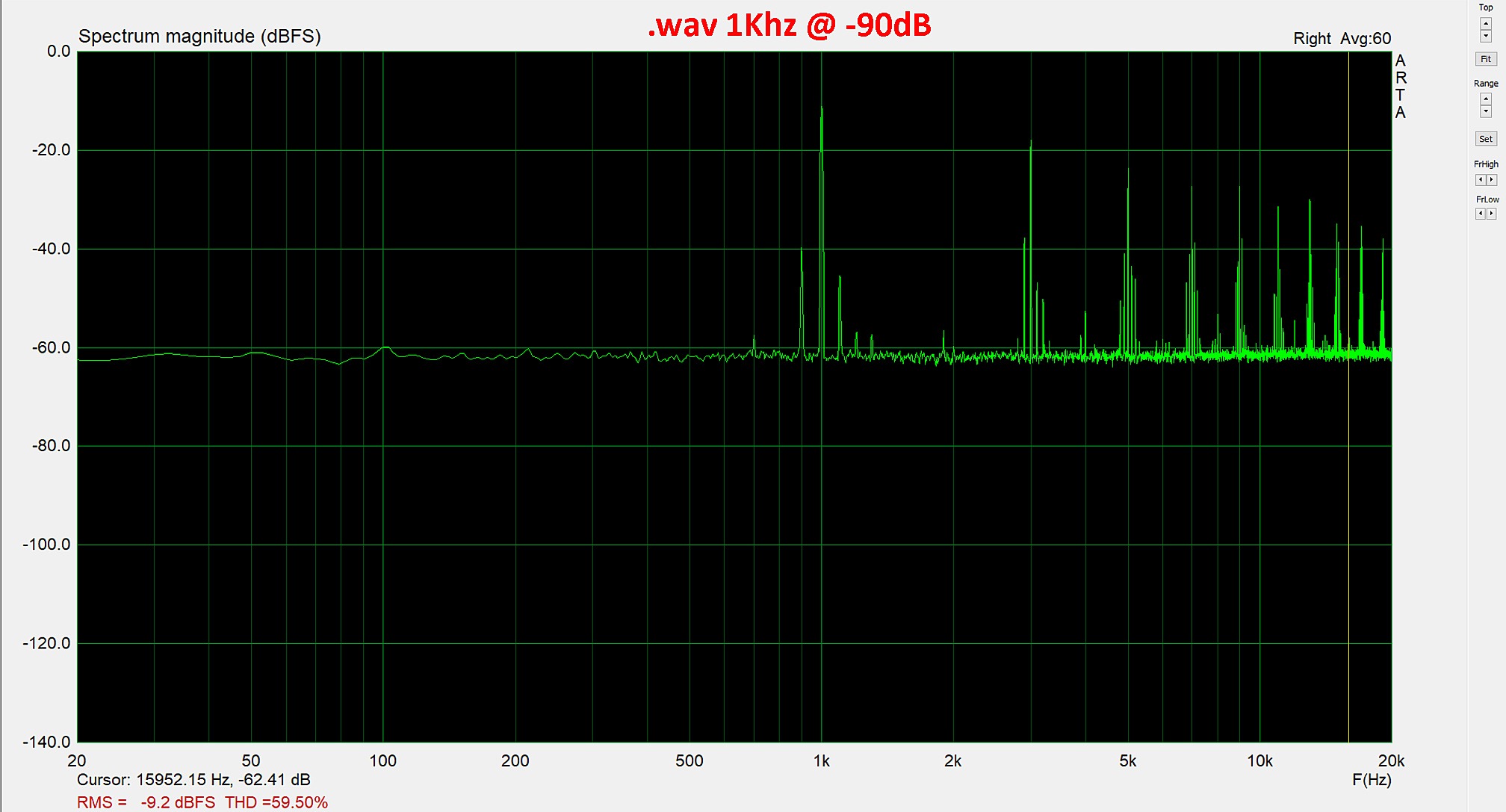Raise the Top level with up arrow
This screenshot has height=812, width=1506.
tap(1486, 24)
